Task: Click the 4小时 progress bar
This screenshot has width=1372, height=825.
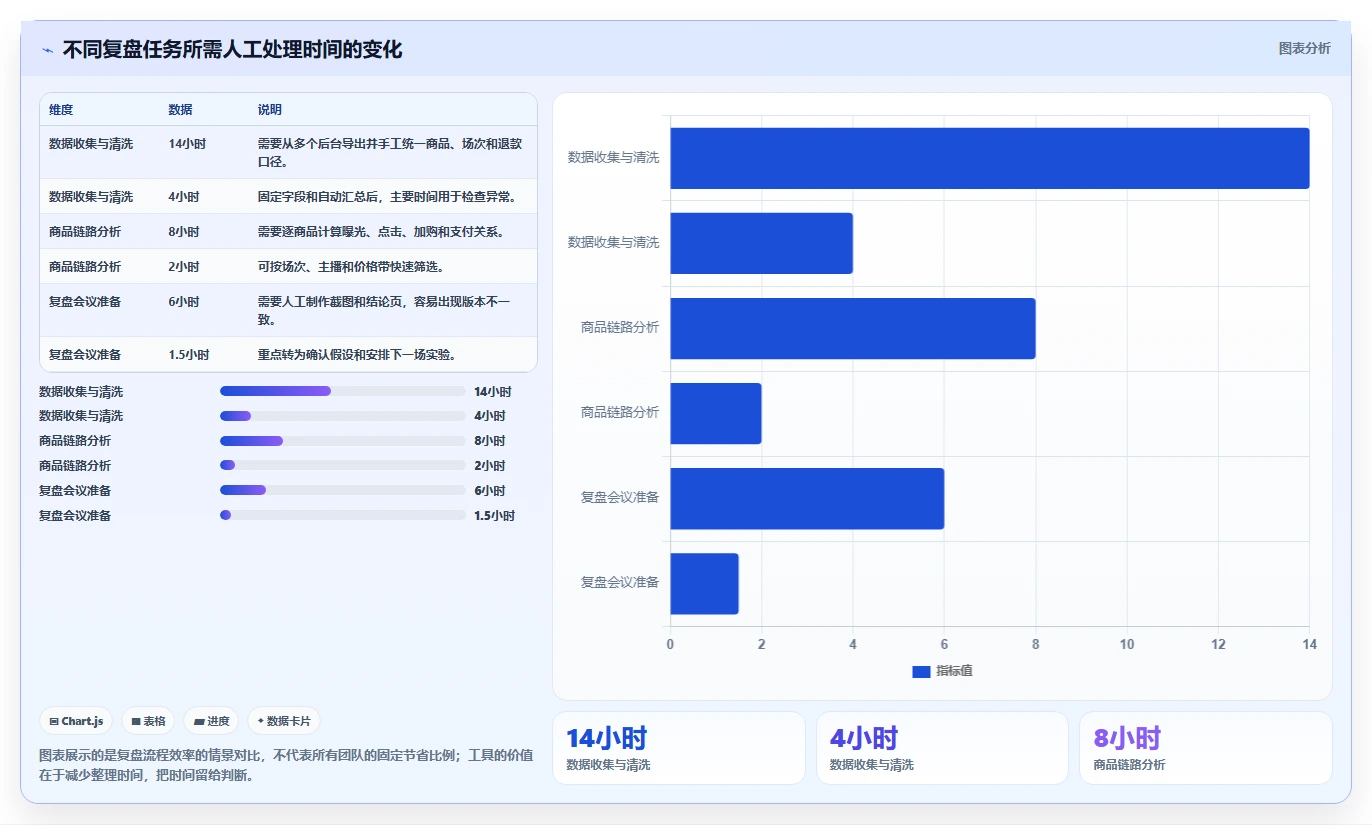Action: 343,415
